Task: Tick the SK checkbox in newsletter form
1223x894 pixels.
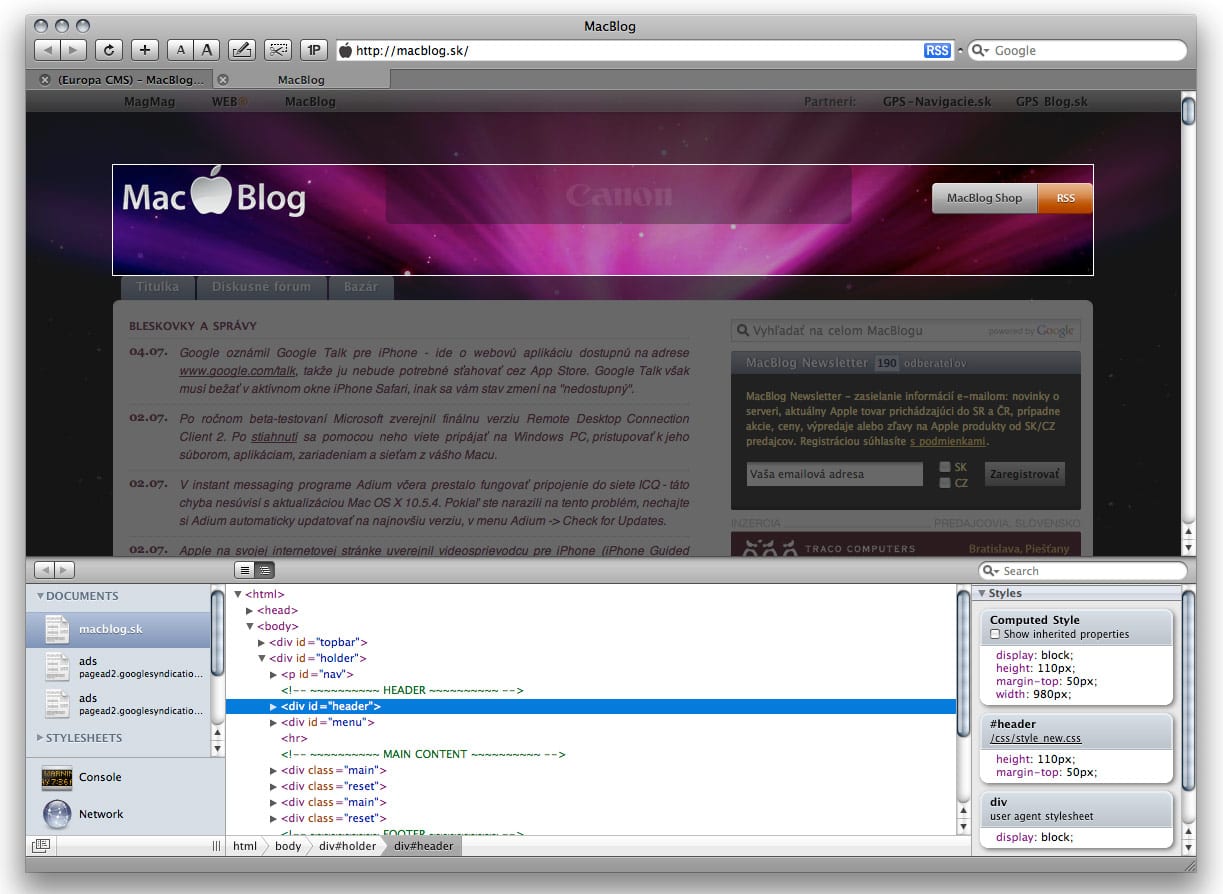Action: (945, 467)
